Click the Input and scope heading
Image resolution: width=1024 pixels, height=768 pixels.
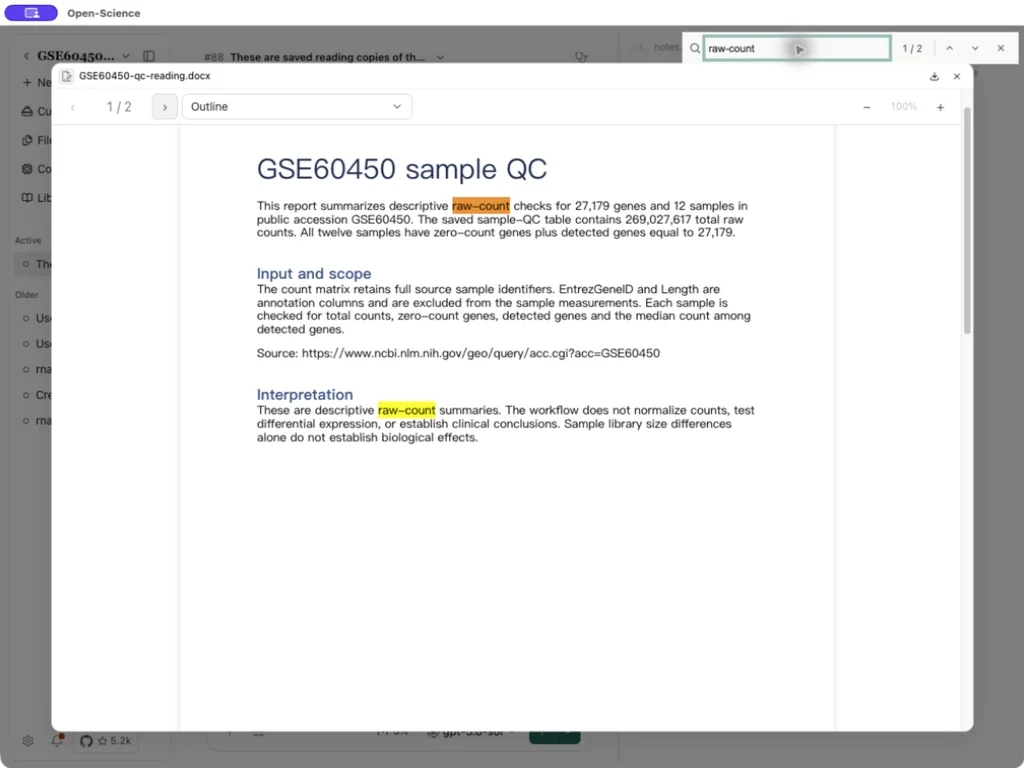point(313,274)
